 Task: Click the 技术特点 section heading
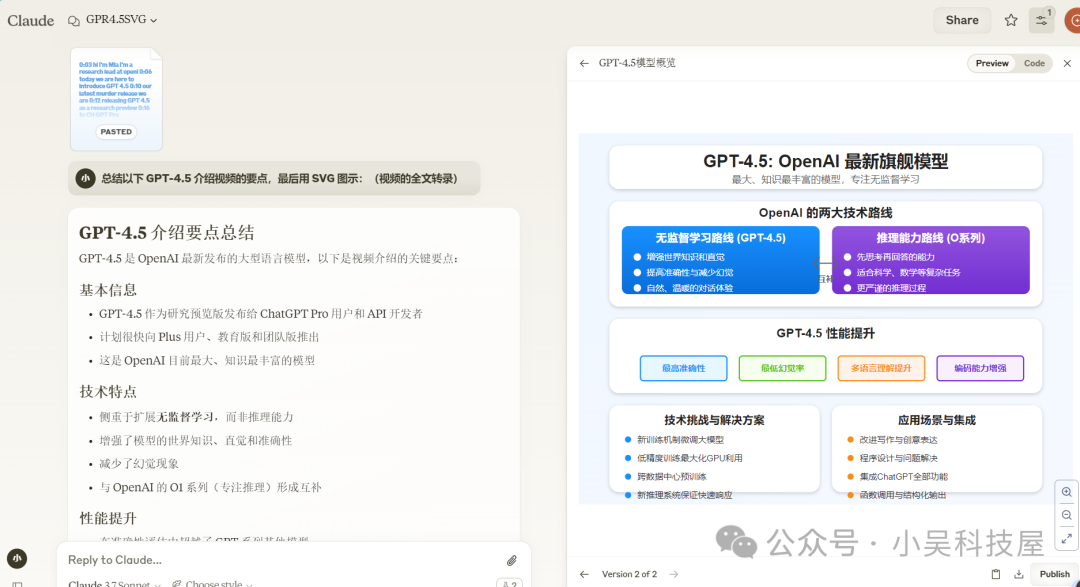pyautogui.click(x=108, y=391)
